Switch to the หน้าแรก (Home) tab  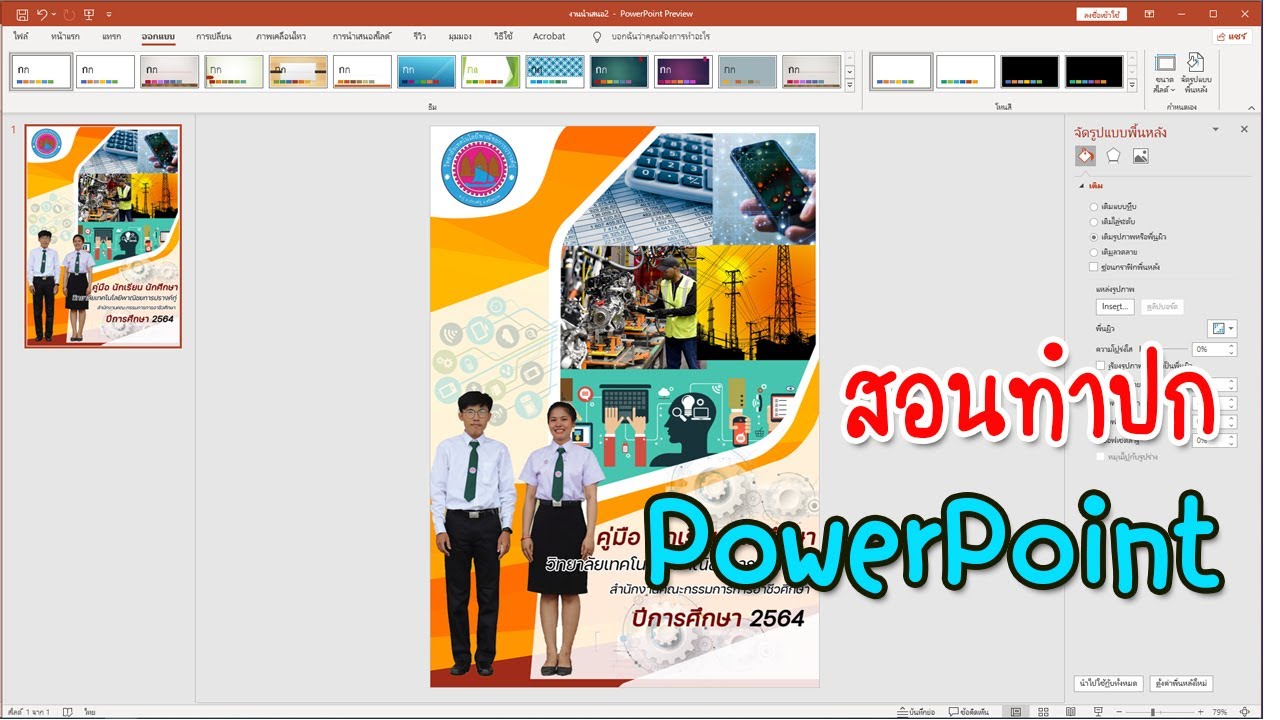pyautogui.click(x=65, y=36)
